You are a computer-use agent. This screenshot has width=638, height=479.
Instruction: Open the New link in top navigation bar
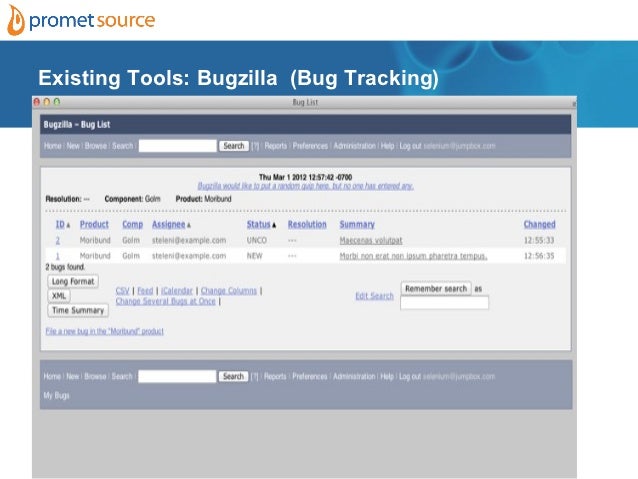pyautogui.click(x=73, y=146)
